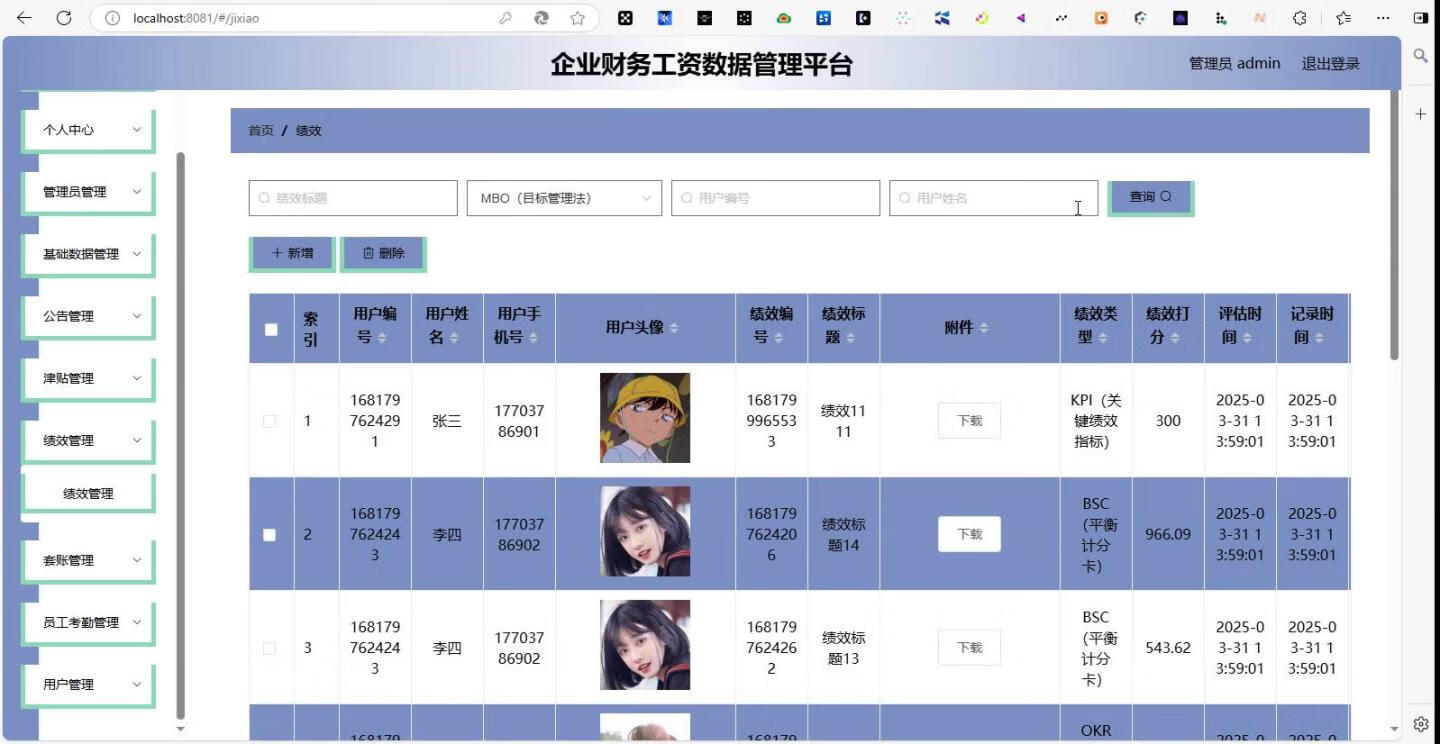Reload the page with refresh icon
Screen dimensions: 1440x744
click(64, 18)
